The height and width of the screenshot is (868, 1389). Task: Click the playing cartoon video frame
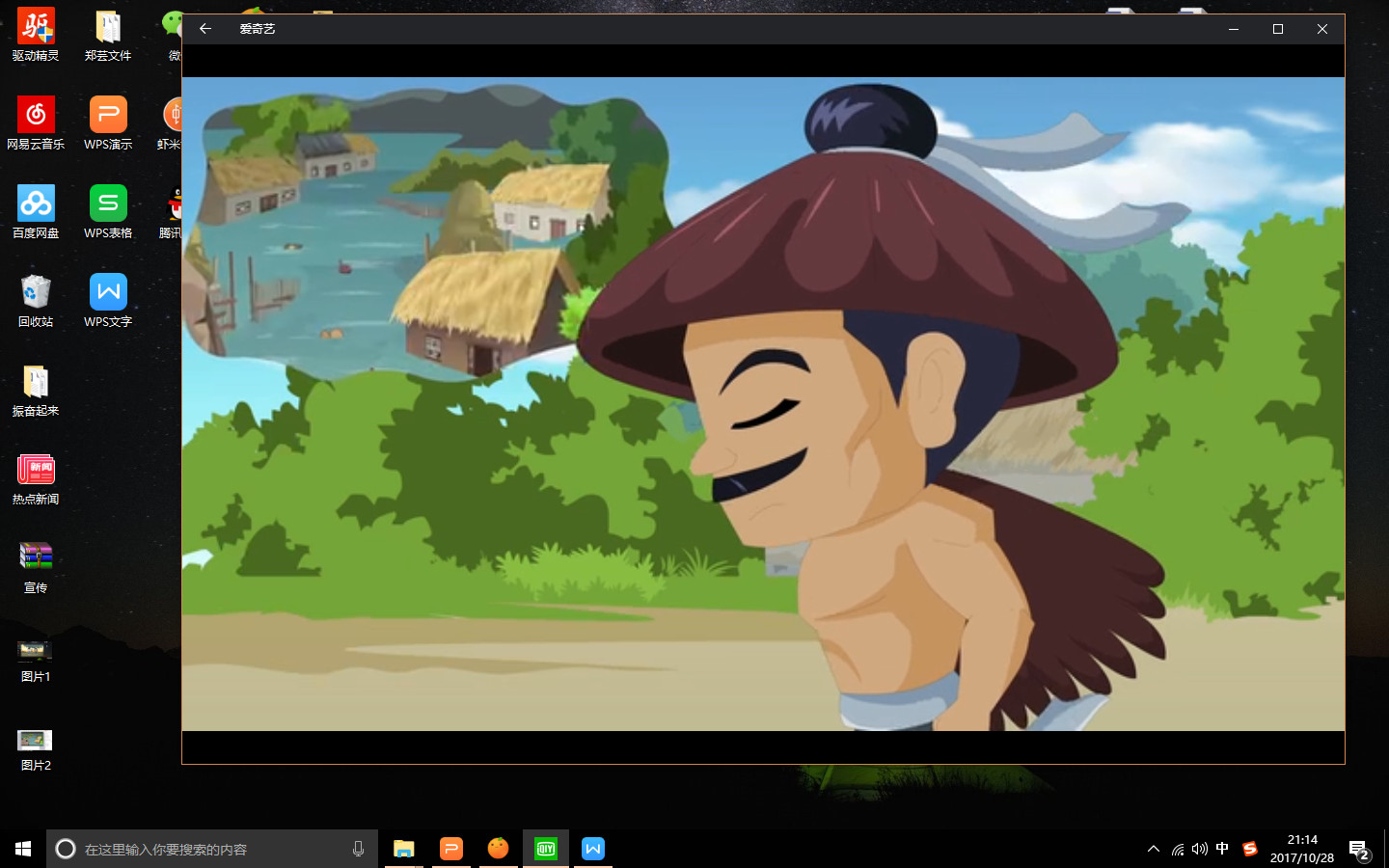point(763,403)
